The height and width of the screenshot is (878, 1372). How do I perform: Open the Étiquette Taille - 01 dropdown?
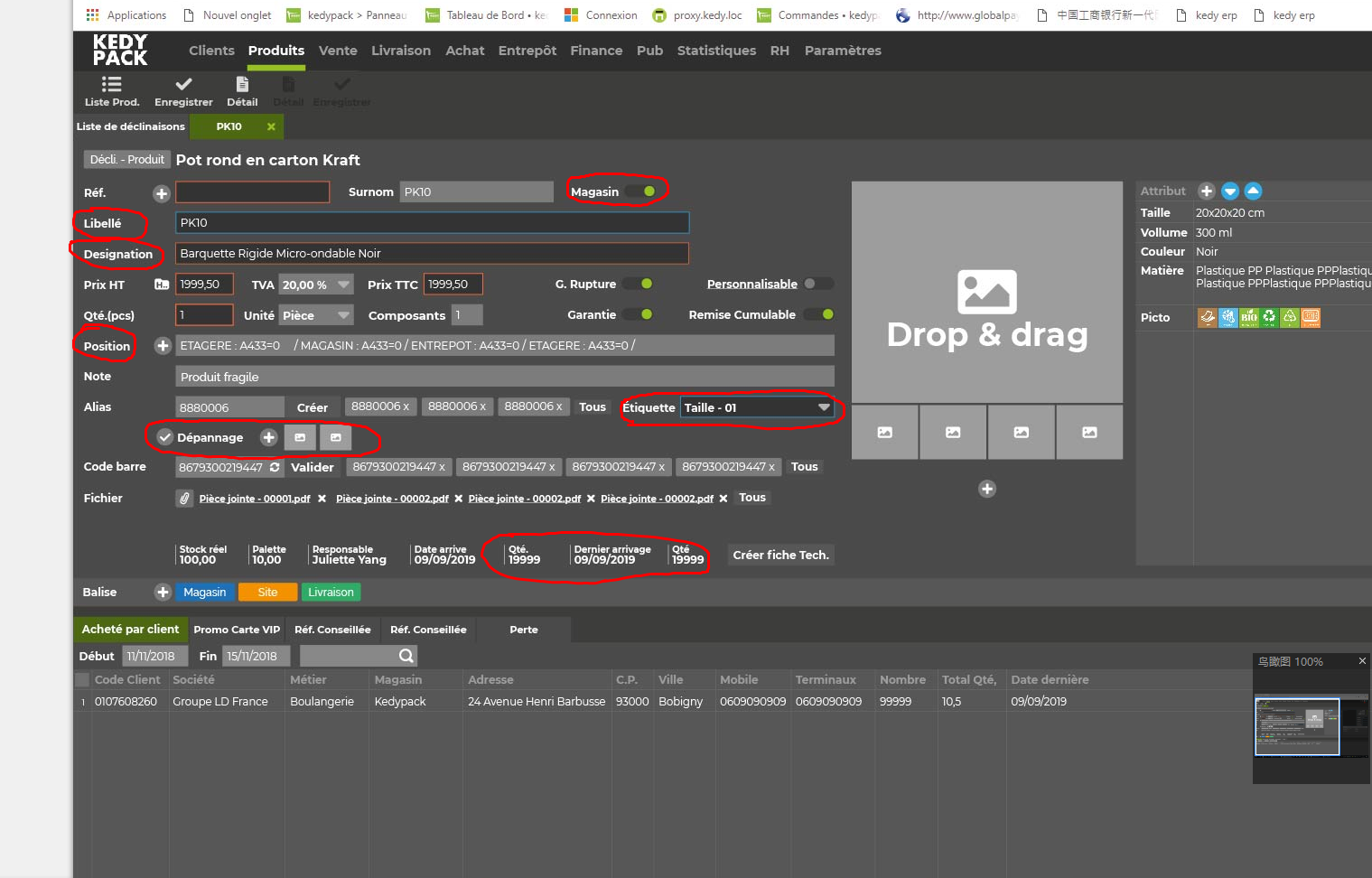(756, 407)
